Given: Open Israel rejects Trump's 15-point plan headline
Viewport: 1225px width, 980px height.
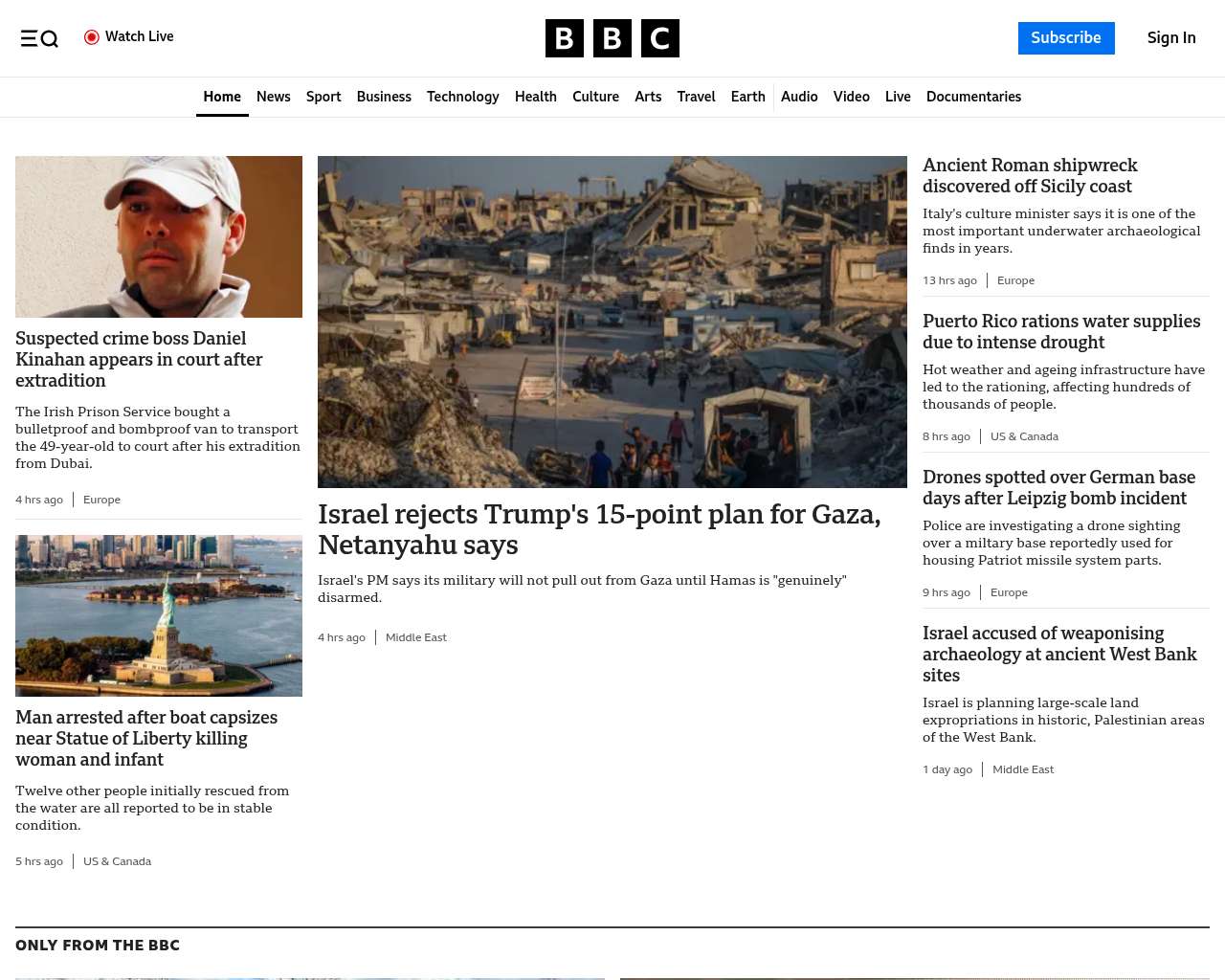Looking at the screenshot, I should click(599, 529).
